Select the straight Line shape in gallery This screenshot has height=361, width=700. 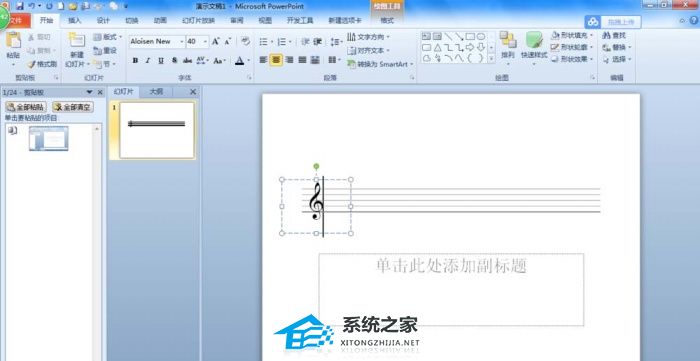click(x=448, y=36)
